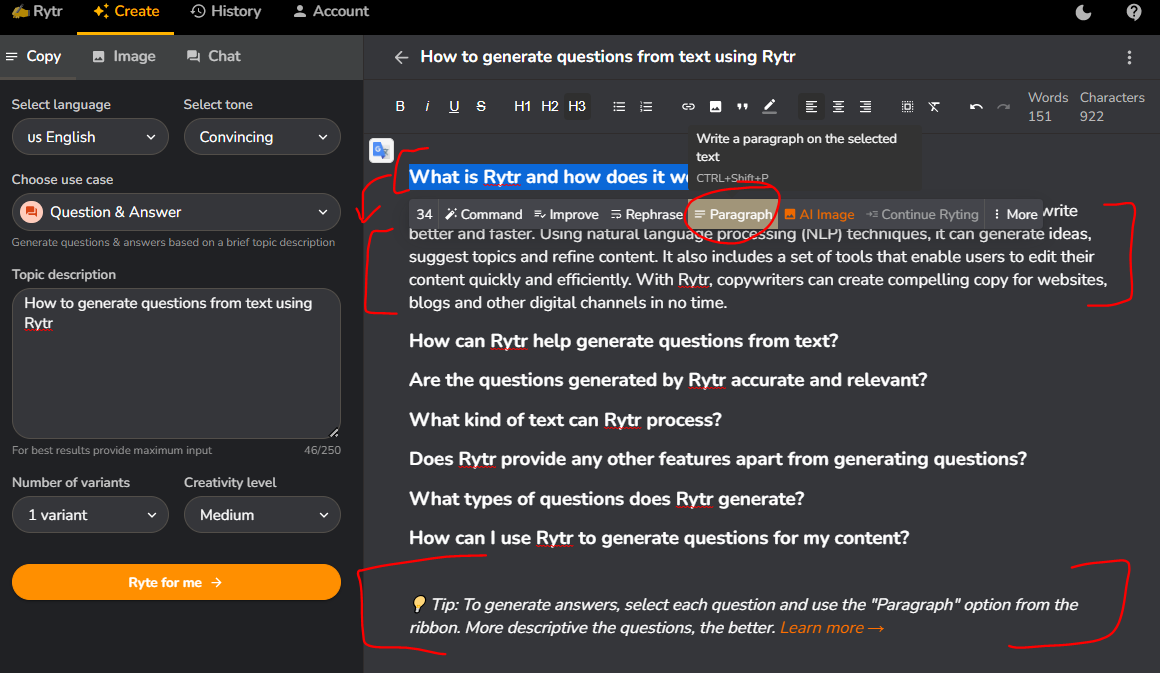Click heading 'Does Rytr provide any other features'

click(718, 459)
